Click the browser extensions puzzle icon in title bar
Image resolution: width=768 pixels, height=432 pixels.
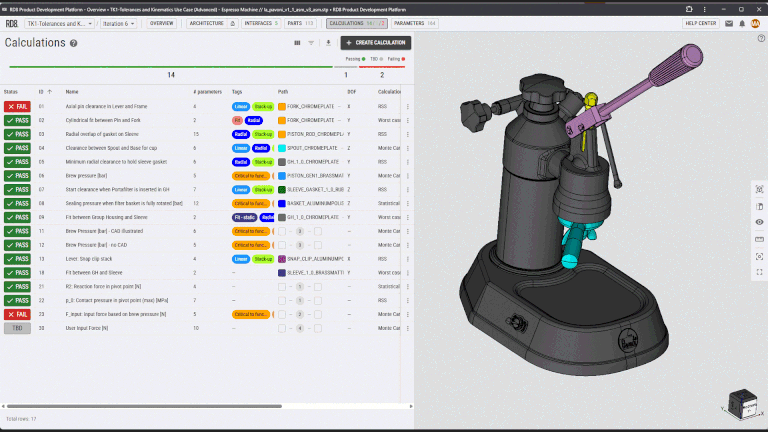click(689, 9)
